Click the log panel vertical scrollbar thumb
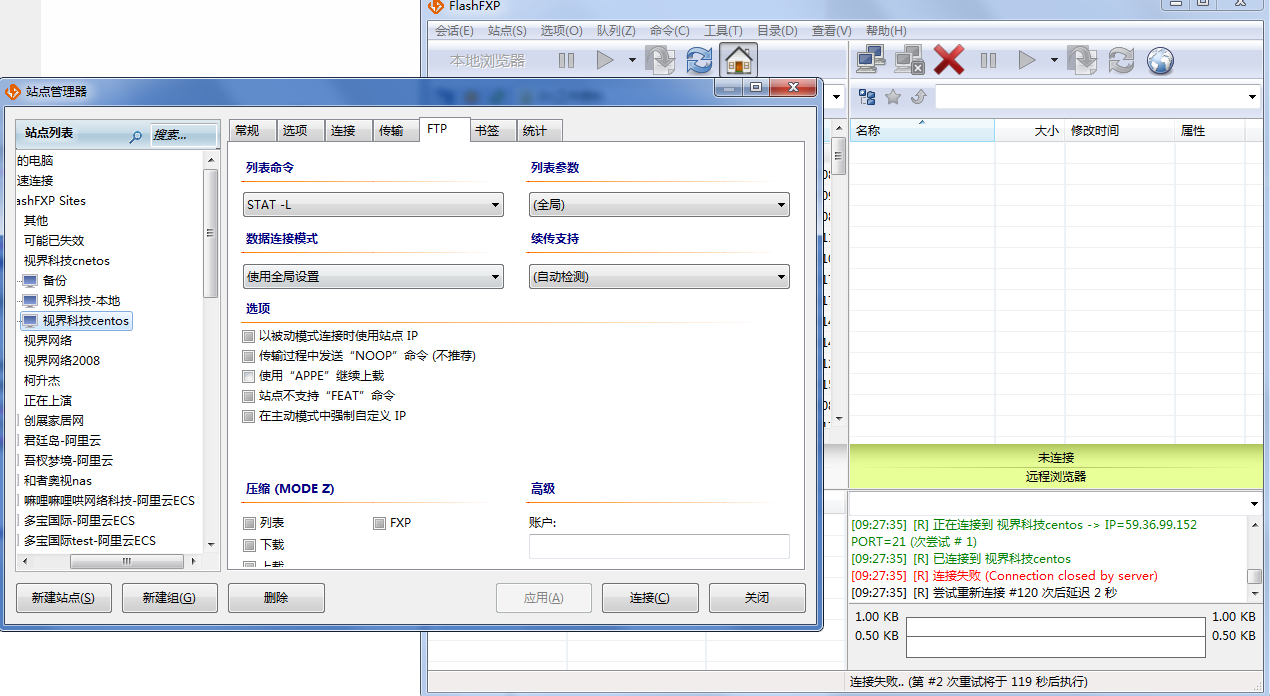Screen dimensions: 1270x696 click(1254, 576)
